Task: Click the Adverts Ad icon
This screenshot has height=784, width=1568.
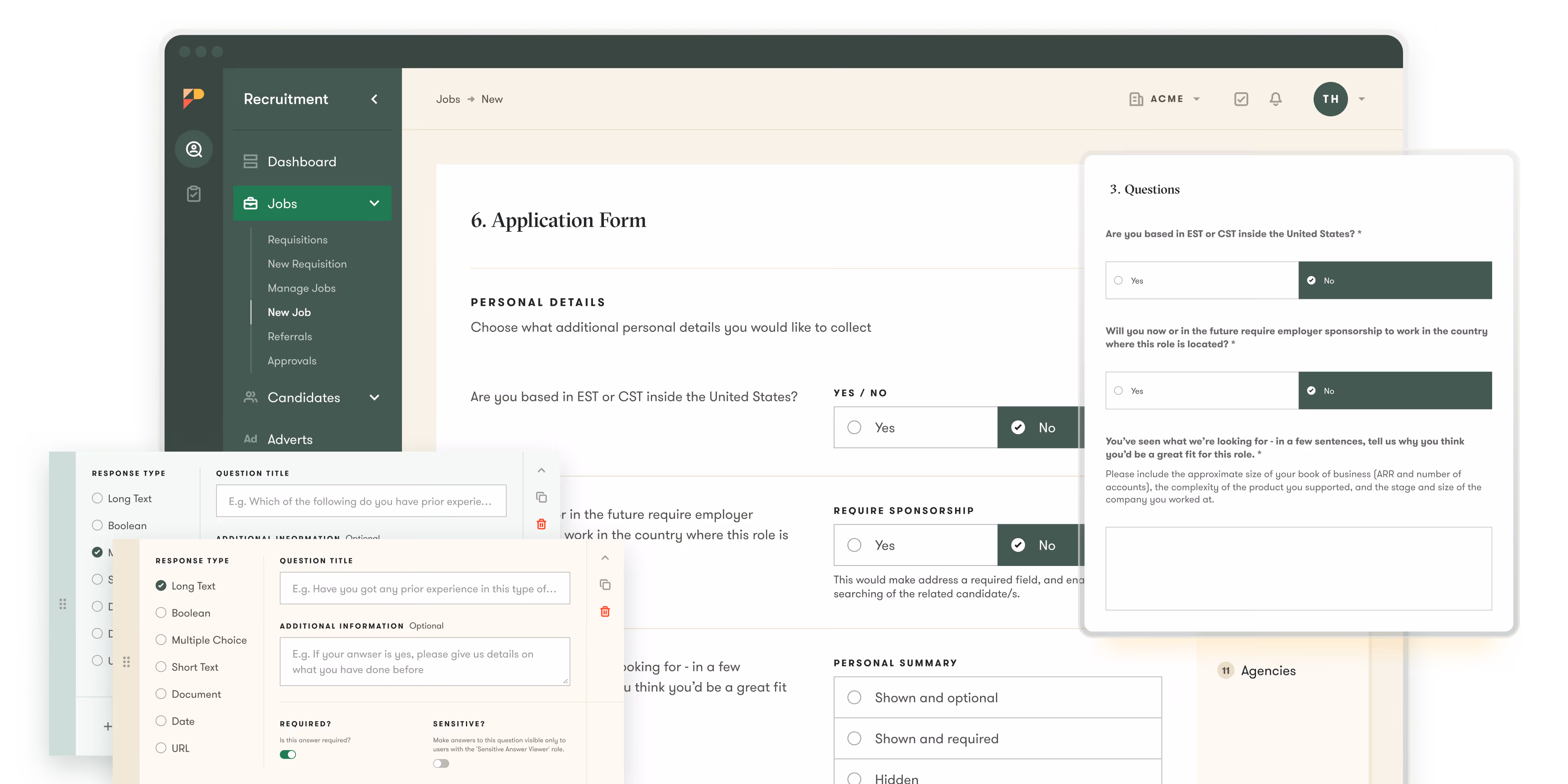Action: 250,439
